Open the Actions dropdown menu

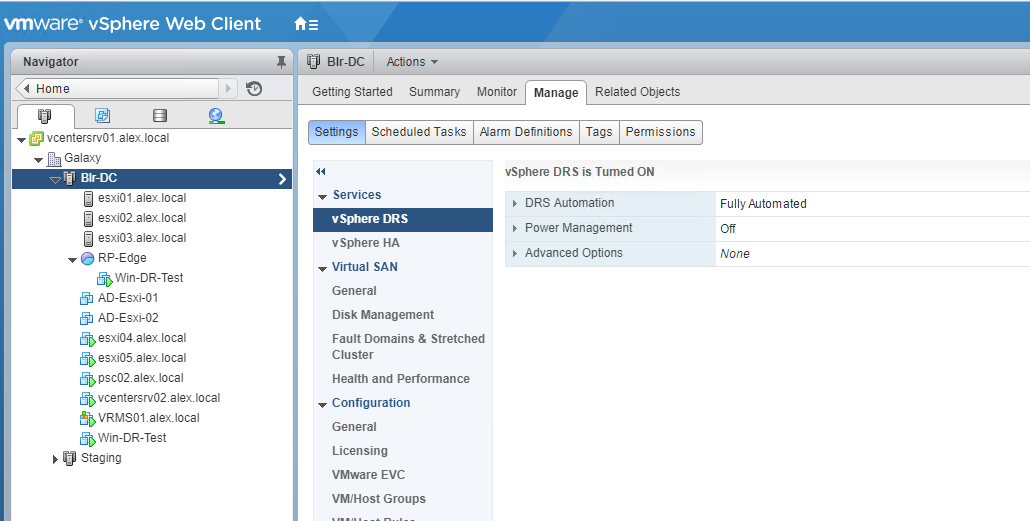click(411, 62)
